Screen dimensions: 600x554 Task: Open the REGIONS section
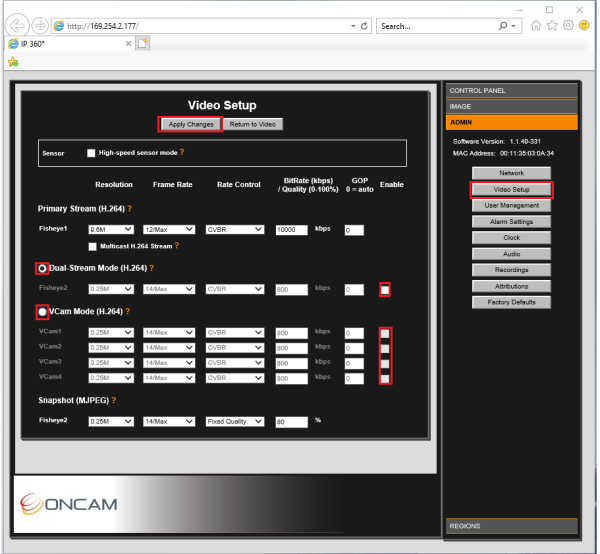point(512,526)
